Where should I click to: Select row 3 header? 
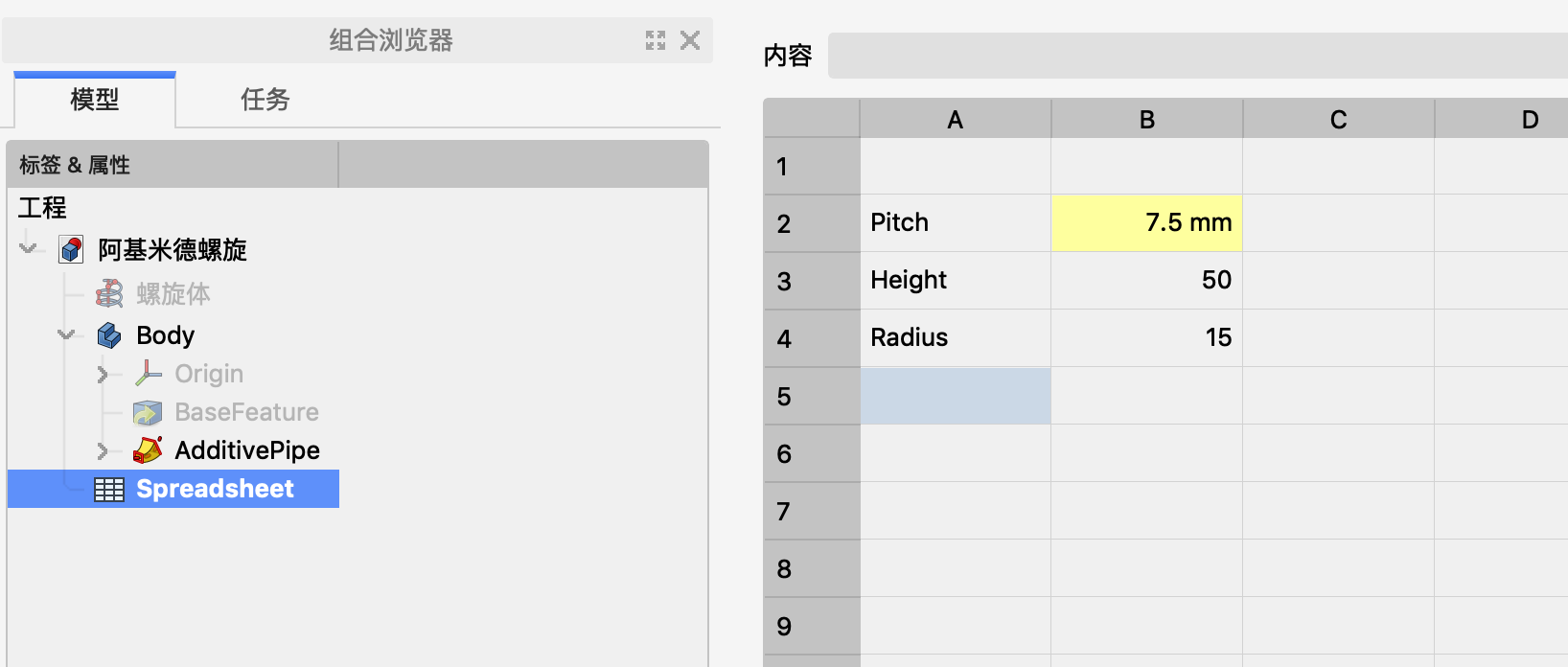pos(811,281)
